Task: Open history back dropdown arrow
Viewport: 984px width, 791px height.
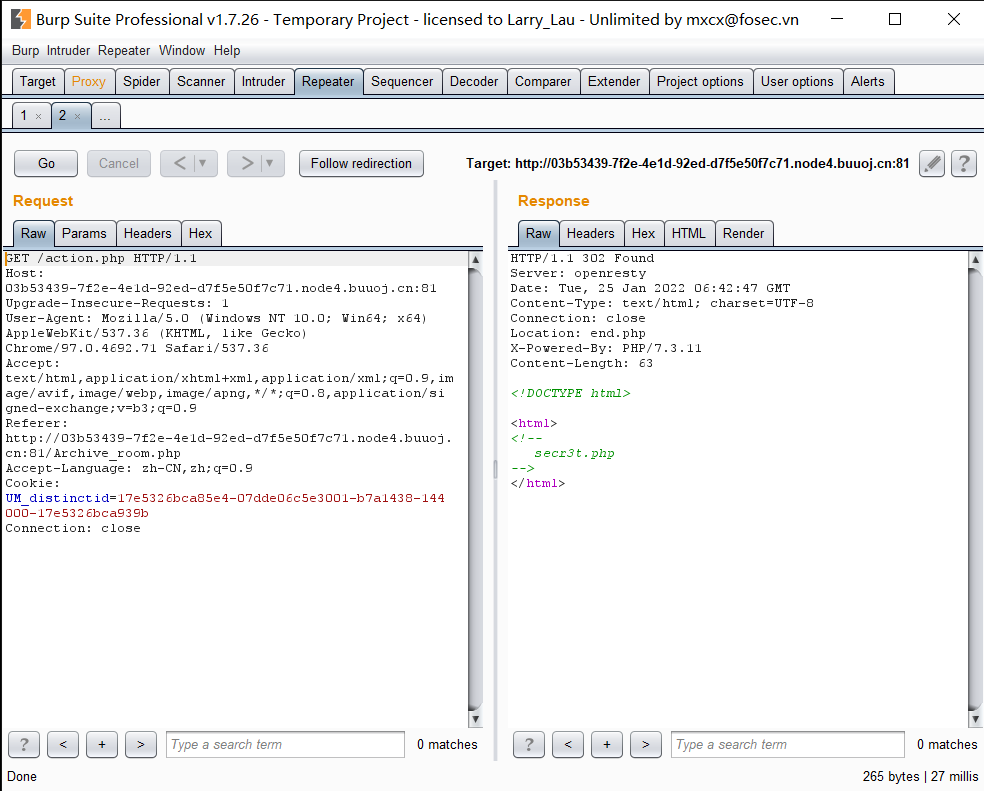Action: (204, 163)
